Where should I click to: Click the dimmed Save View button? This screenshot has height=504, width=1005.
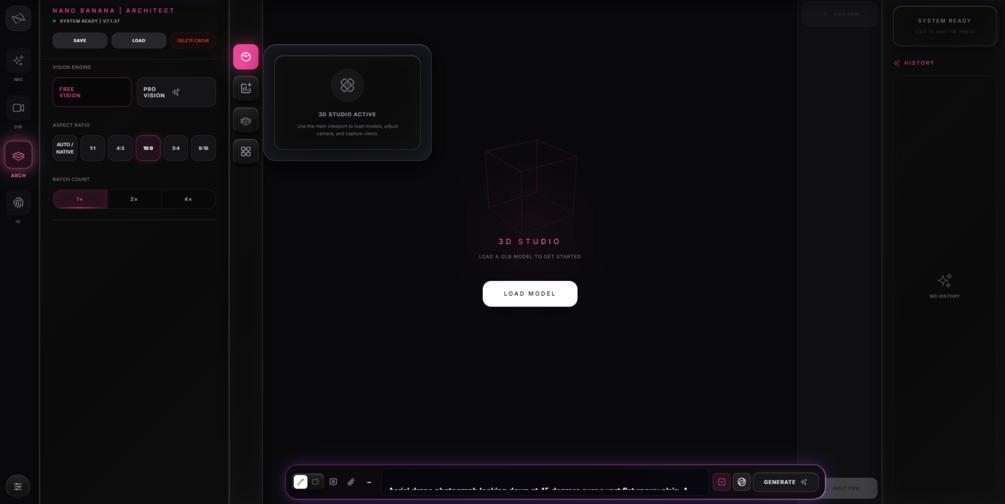click(840, 14)
